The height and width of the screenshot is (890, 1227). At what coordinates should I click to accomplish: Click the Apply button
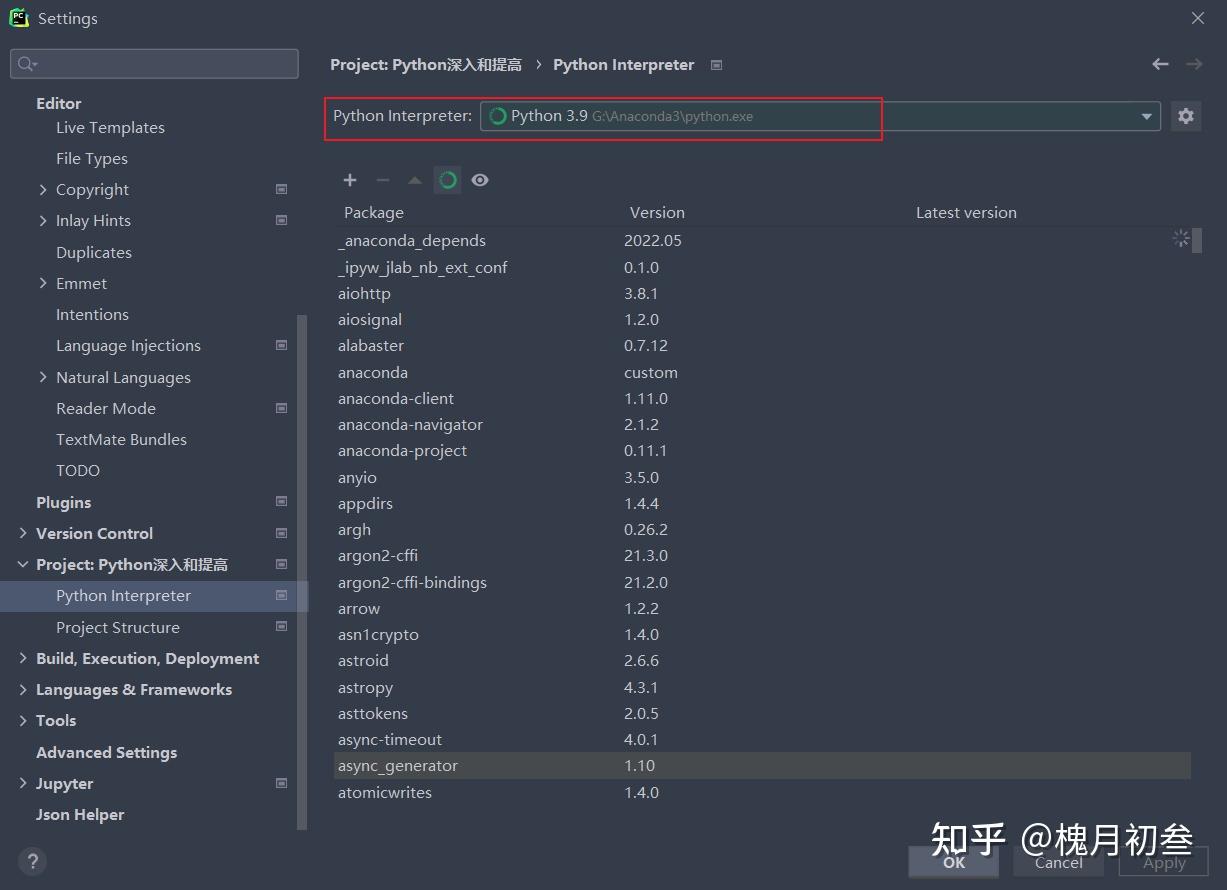point(1164,862)
